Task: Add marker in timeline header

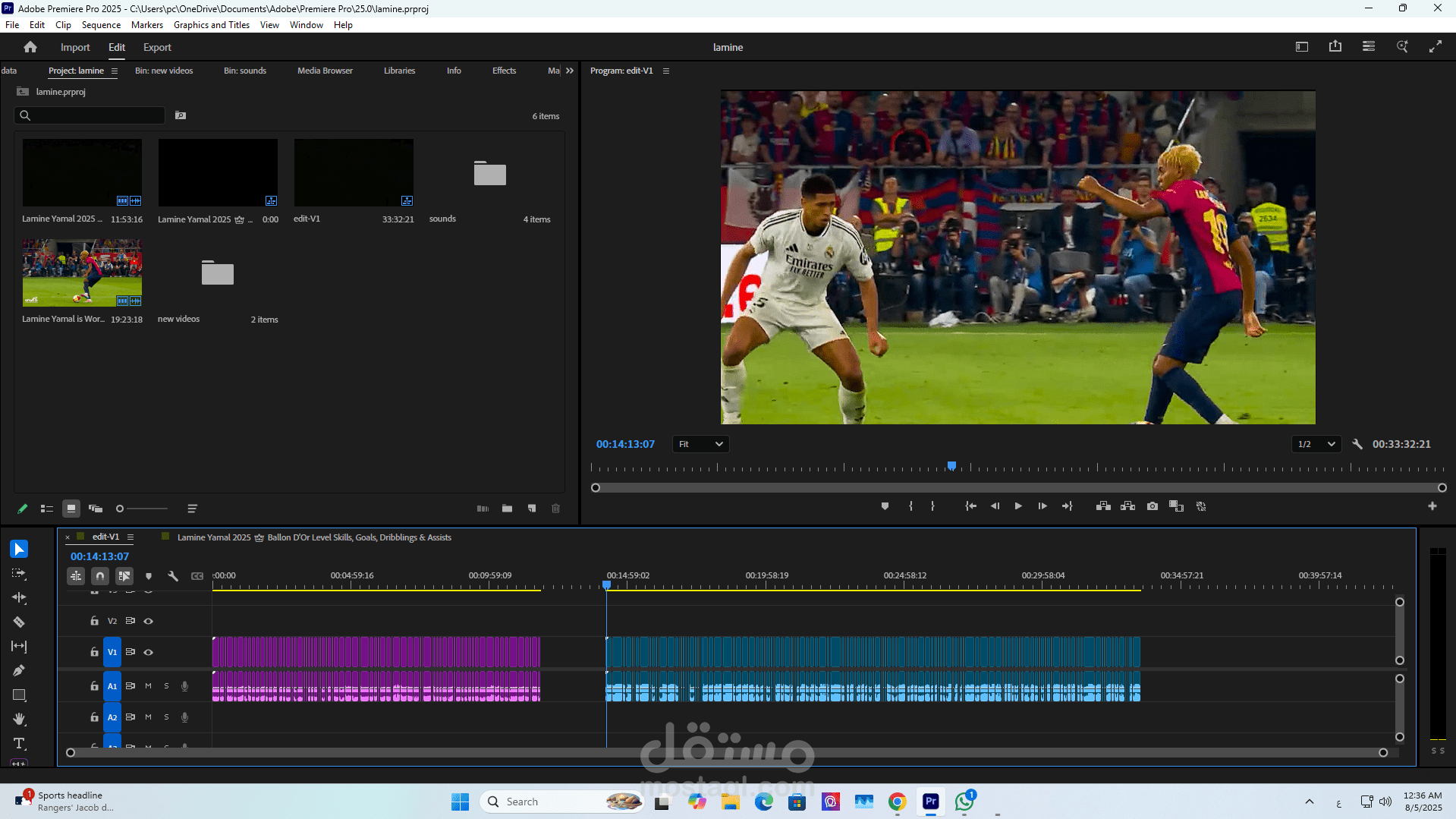Action: [149, 576]
